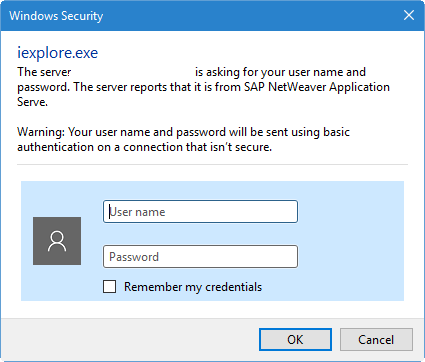This screenshot has width=425, height=362.
Task: Dismiss the prompt with Cancel
Action: click(x=376, y=340)
